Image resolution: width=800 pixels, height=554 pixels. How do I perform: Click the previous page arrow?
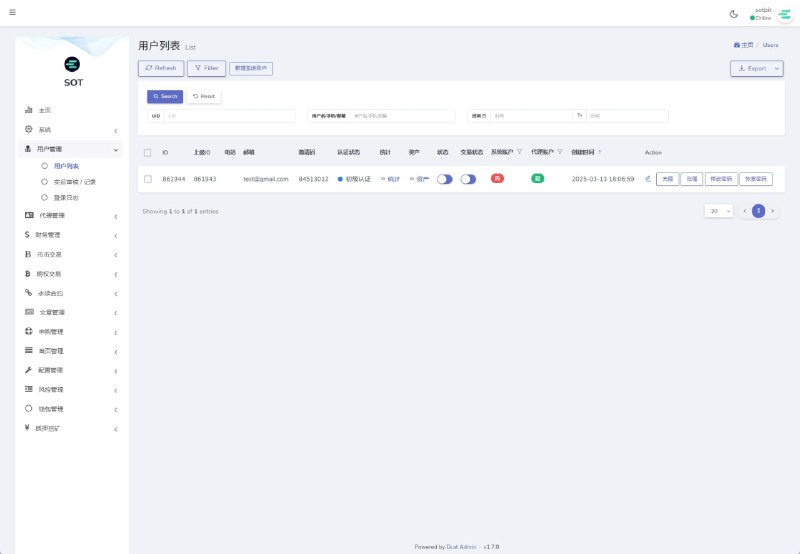click(744, 211)
